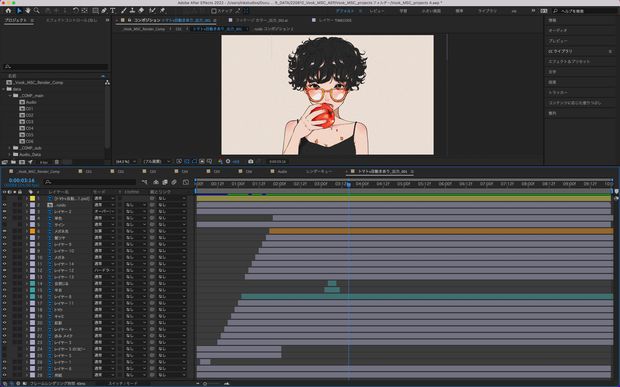Click the snapshot camera icon below viewer
Viewport: 620px width, 387px height.
(250, 161)
